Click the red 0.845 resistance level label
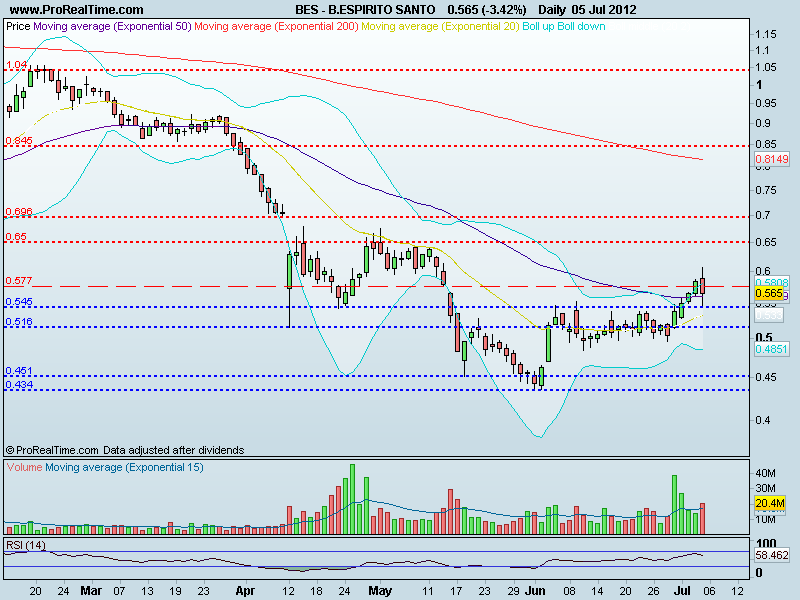Screen dimensions: 800x600 point(19,141)
